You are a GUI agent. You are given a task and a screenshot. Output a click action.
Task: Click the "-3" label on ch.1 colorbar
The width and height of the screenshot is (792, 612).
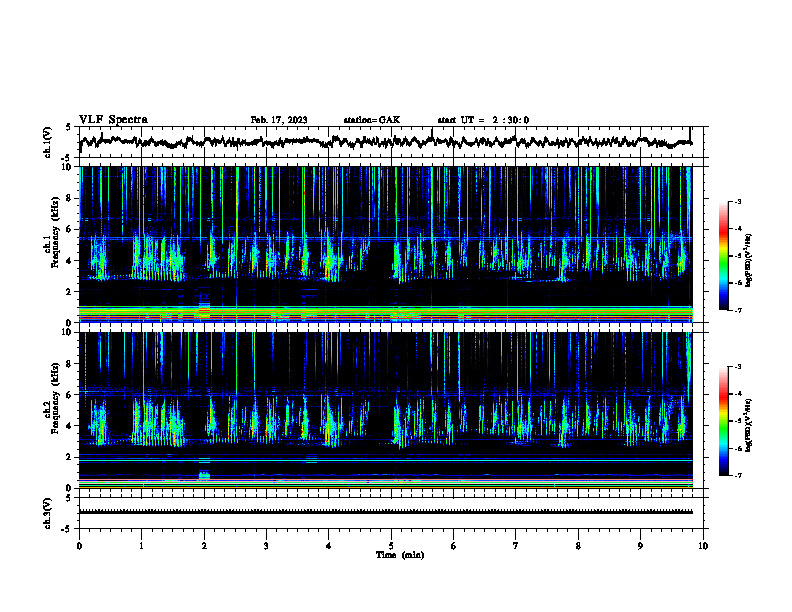[x=738, y=202]
